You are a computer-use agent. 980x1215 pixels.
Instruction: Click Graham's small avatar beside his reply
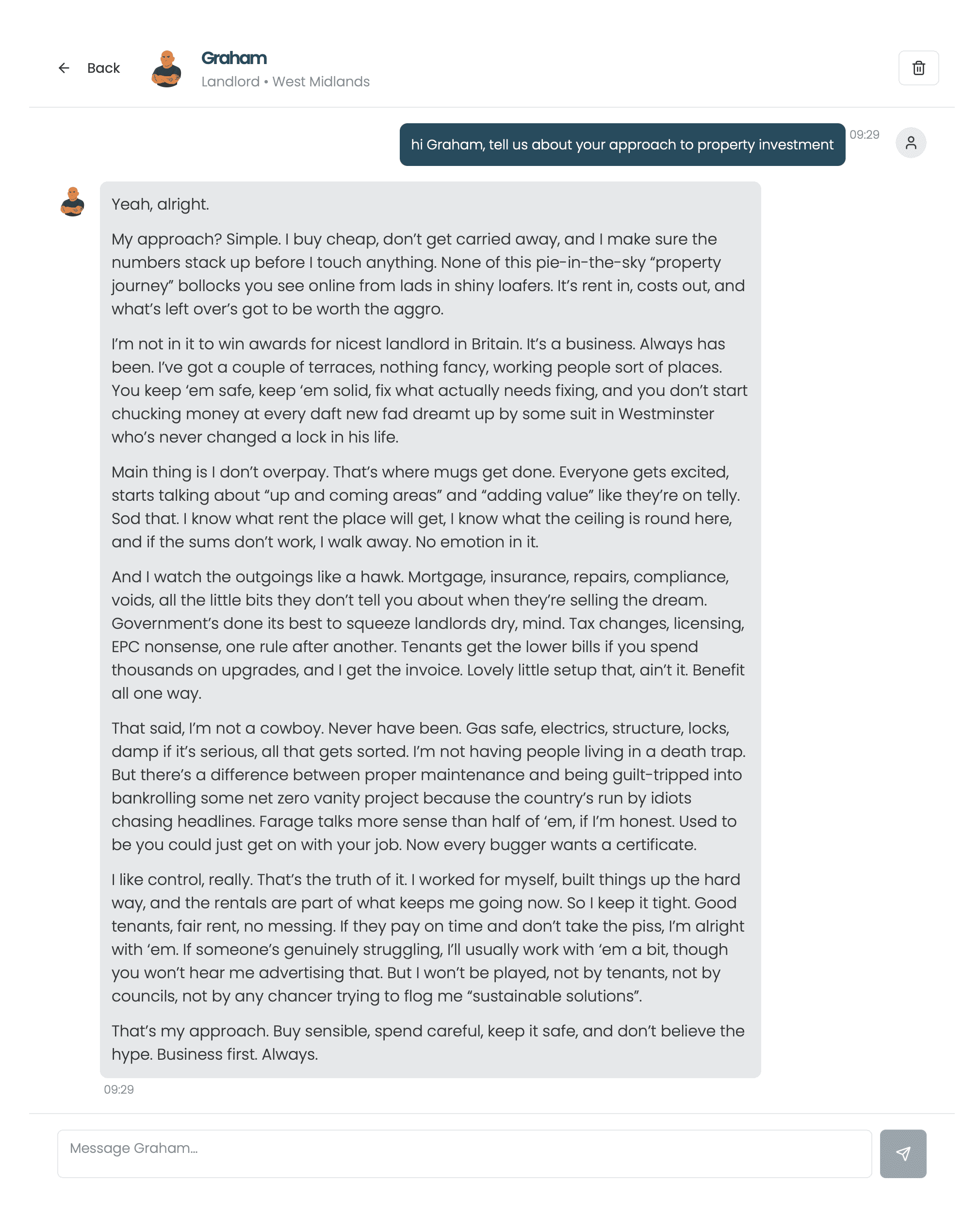pyautogui.click(x=73, y=201)
